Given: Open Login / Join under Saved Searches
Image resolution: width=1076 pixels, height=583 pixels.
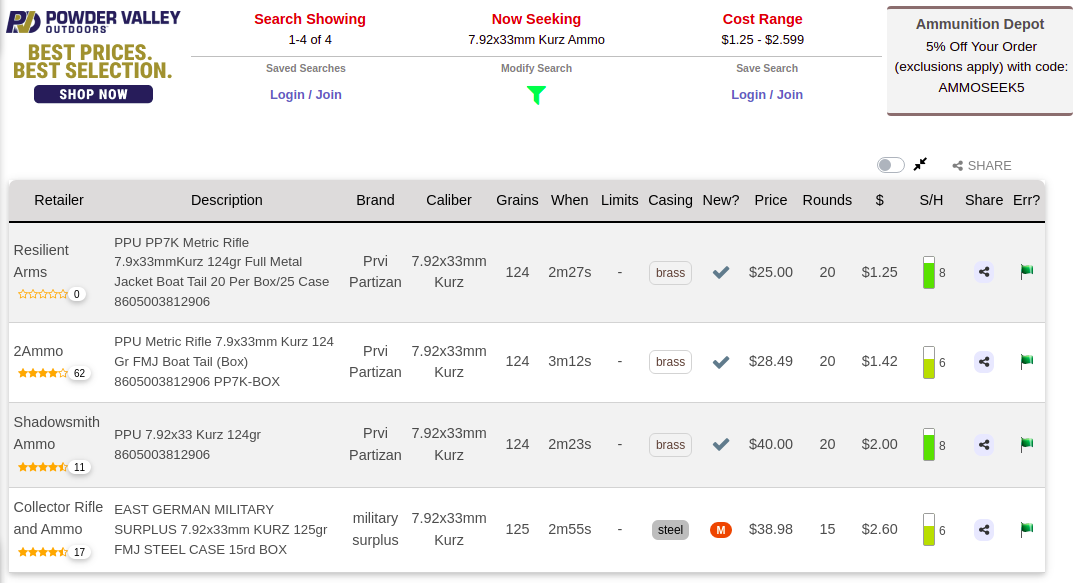Looking at the screenshot, I should pyautogui.click(x=306, y=95).
